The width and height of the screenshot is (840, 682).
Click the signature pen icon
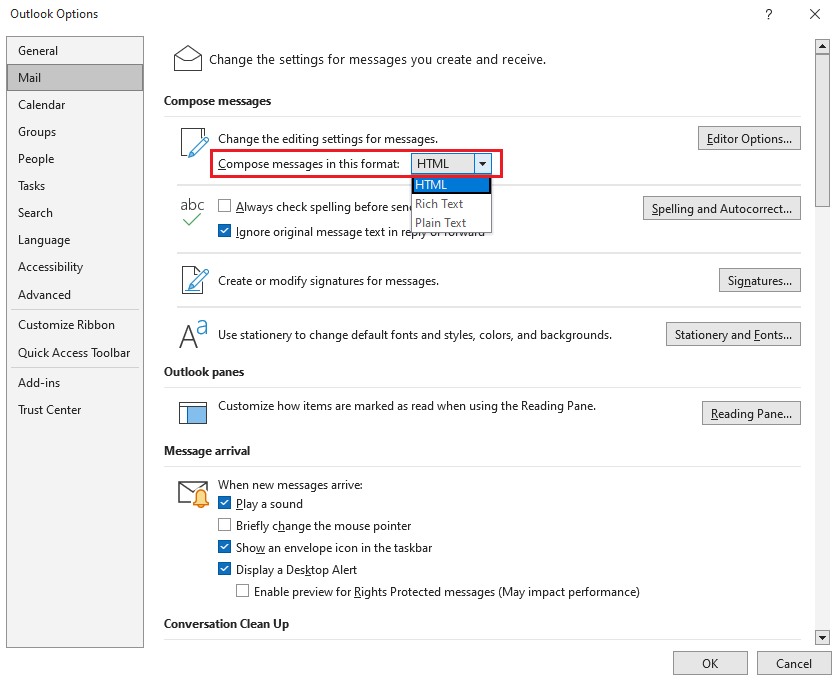pos(193,279)
